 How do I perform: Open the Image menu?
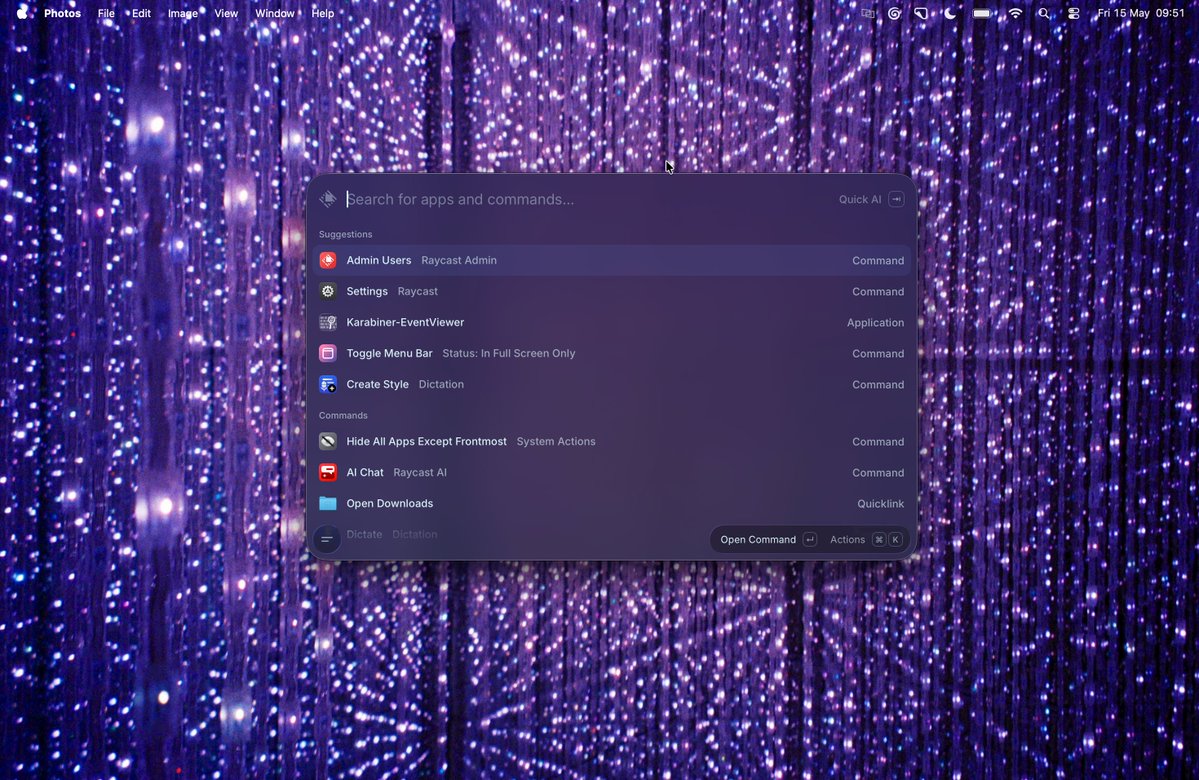pyautogui.click(x=183, y=13)
